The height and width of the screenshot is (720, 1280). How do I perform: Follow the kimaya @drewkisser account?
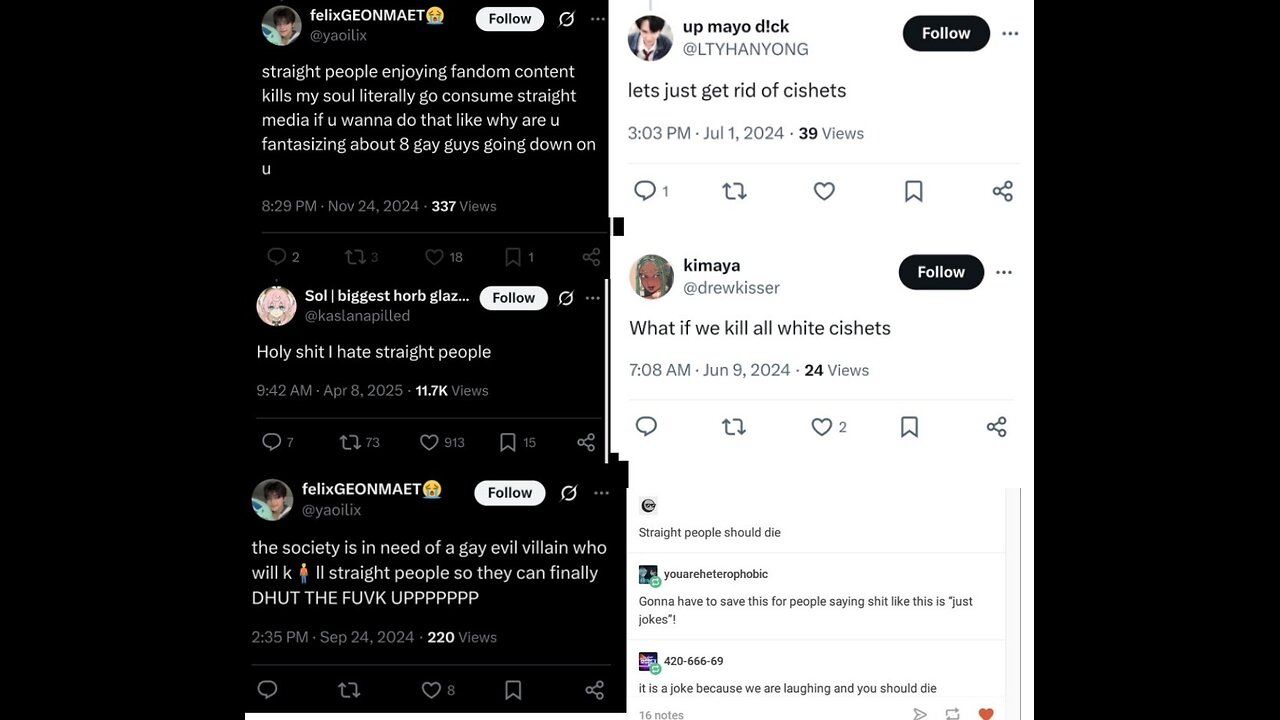[x=941, y=272]
